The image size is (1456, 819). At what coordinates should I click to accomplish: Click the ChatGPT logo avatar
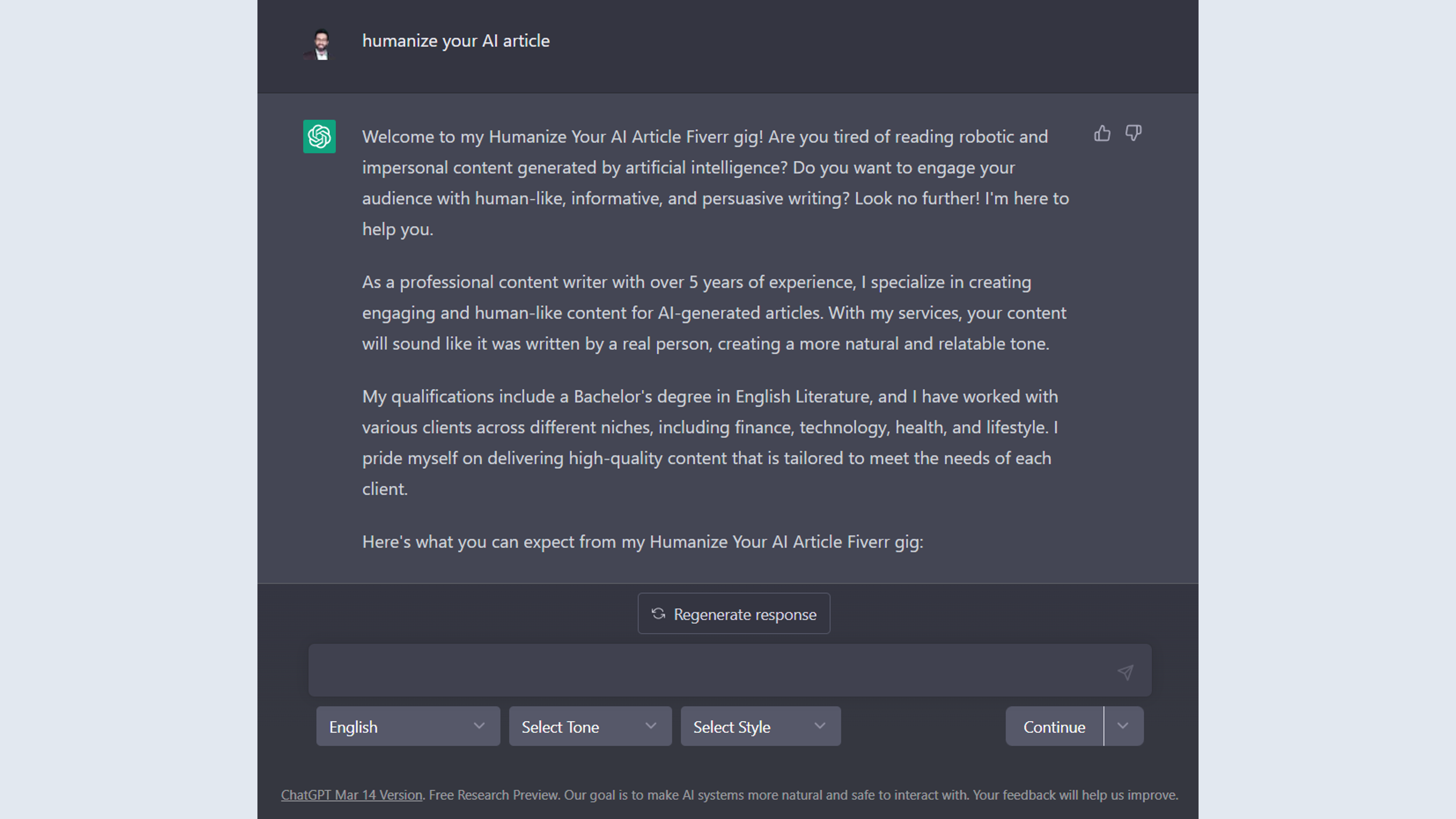(x=319, y=136)
